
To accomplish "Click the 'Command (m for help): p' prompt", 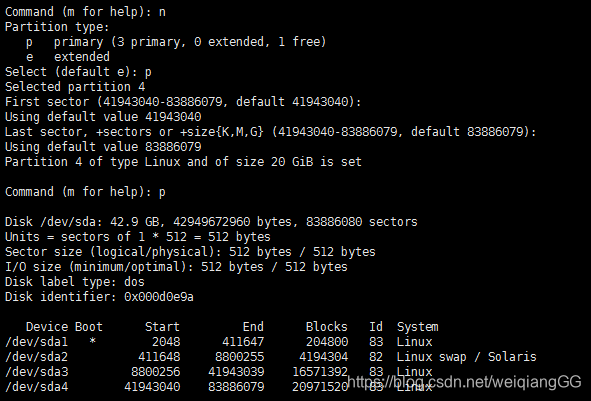I will click(x=85, y=192).
